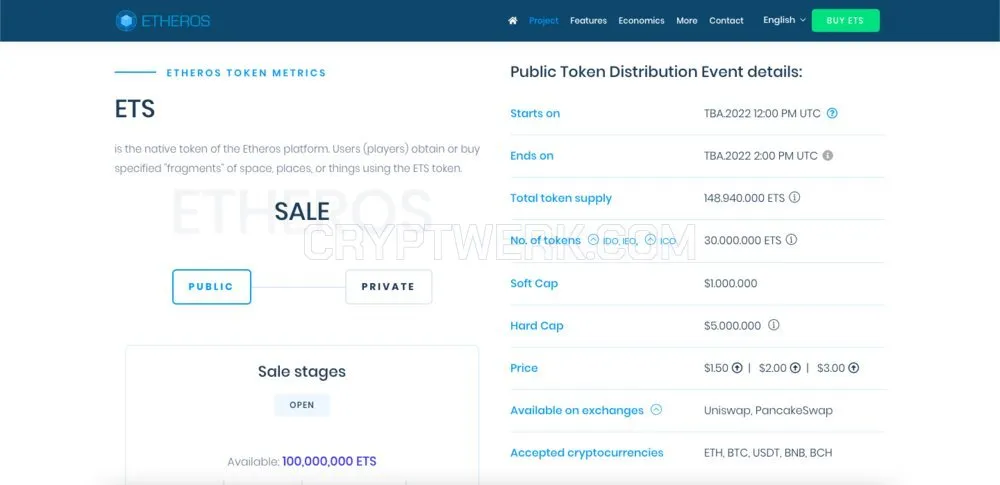
Task: Expand the Available on exchanges chevron
Action: click(656, 410)
